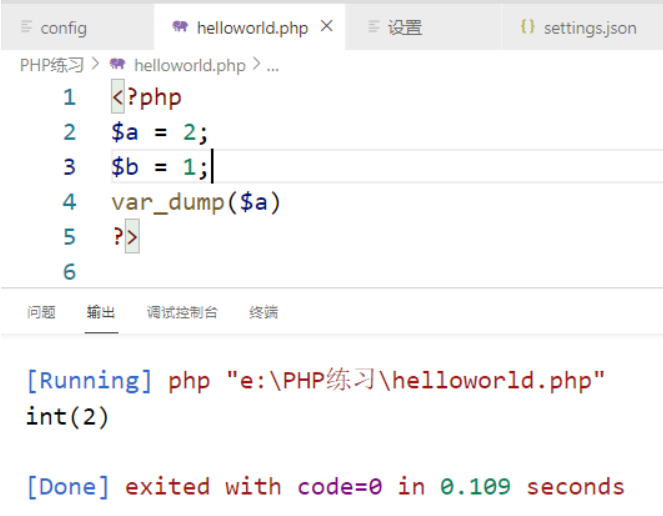Click the code line $b = 1;
The height and width of the screenshot is (516, 663).
click(159, 167)
